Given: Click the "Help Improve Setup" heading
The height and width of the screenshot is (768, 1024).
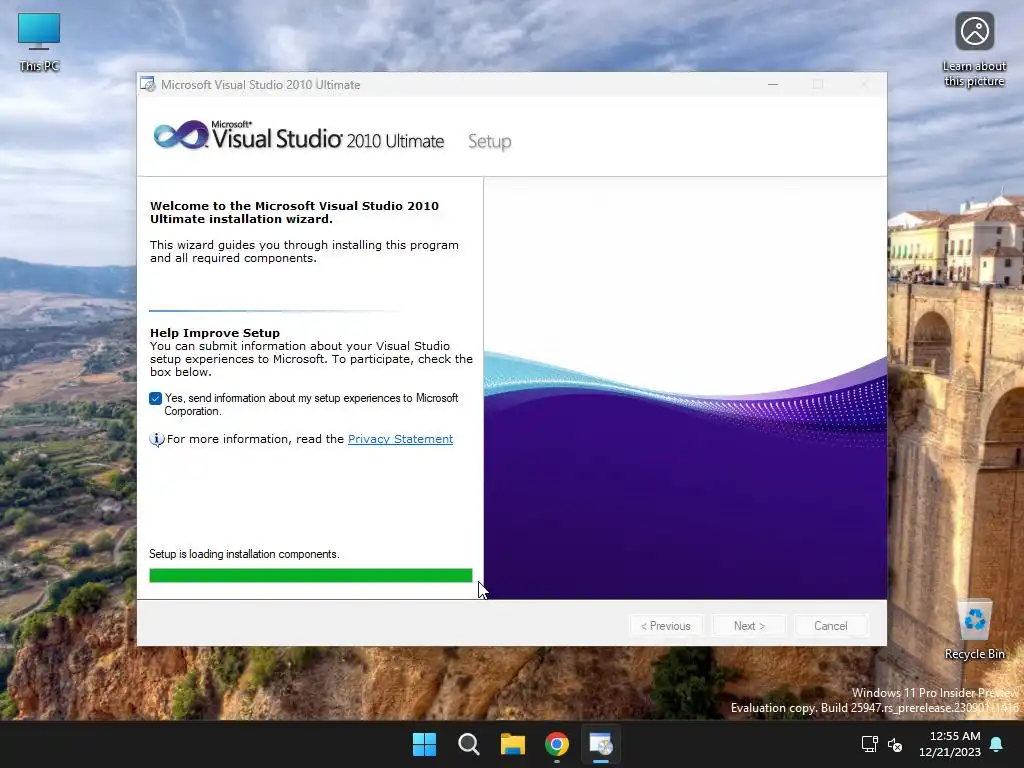Looking at the screenshot, I should pyautogui.click(x=215, y=333).
